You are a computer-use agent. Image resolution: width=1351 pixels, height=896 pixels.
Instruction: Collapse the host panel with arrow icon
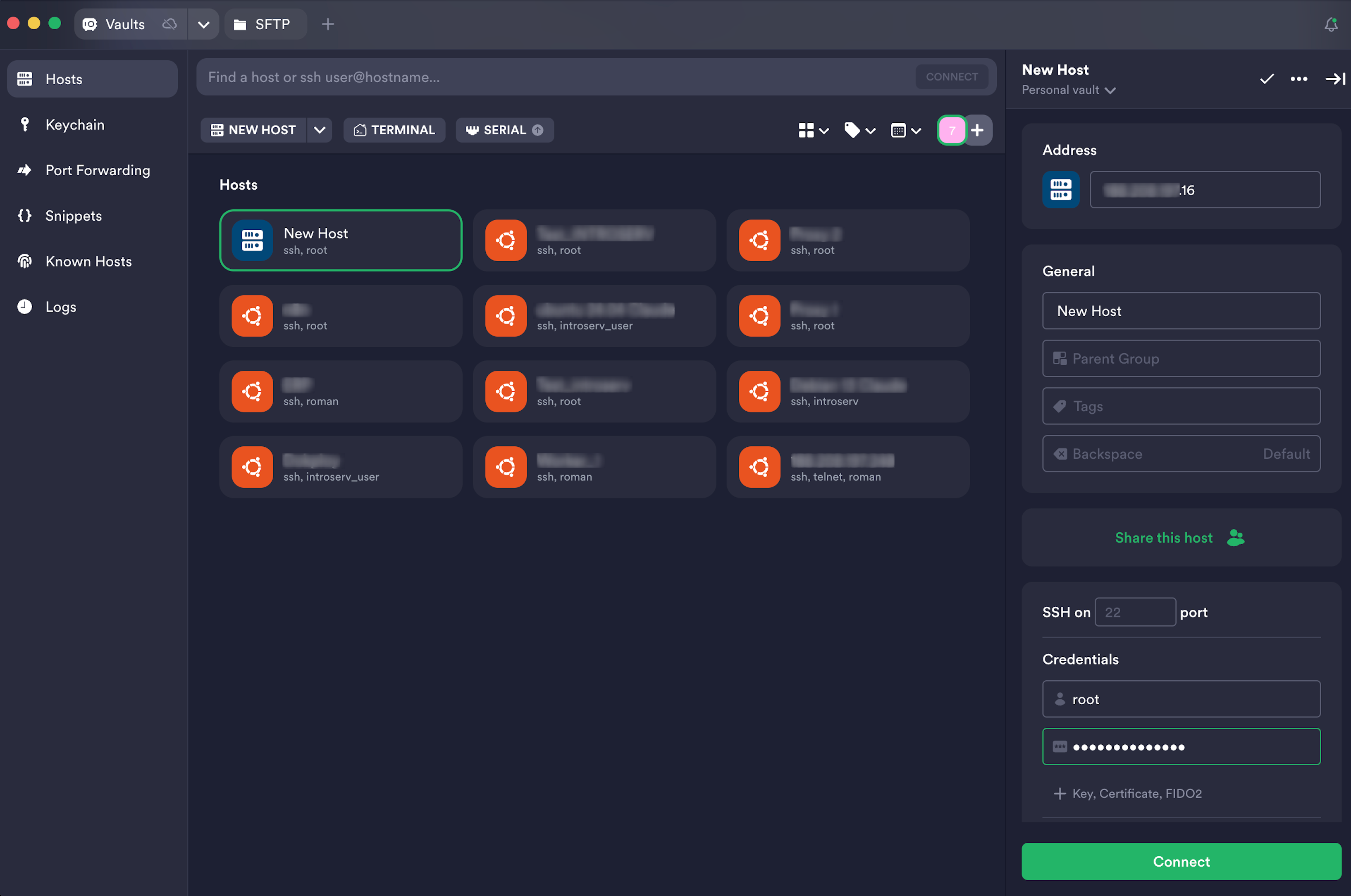click(1335, 79)
